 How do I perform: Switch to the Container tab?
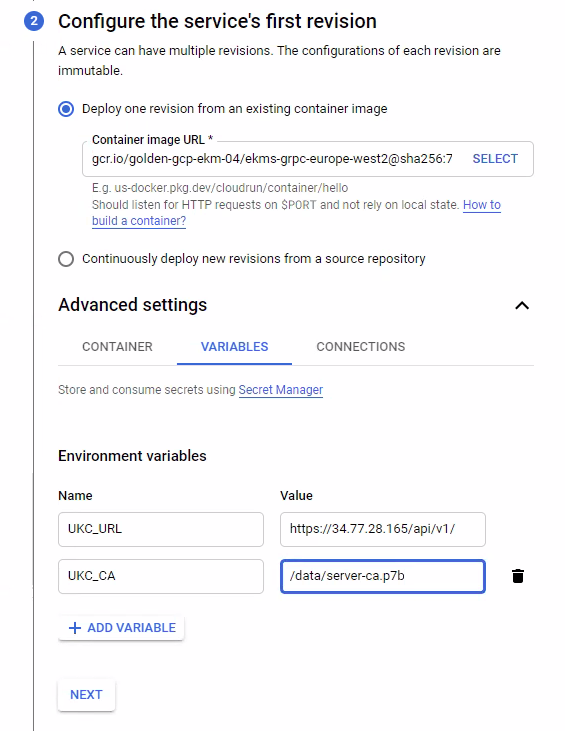pyautogui.click(x=117, y=347)
